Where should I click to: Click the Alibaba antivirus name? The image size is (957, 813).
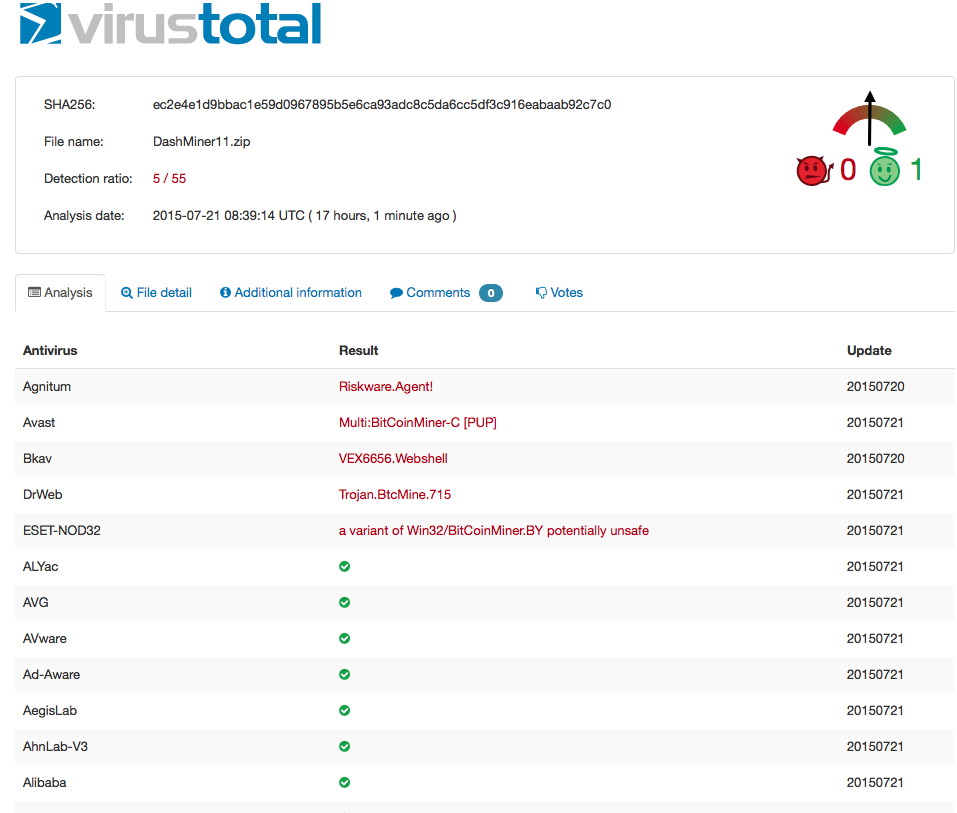tap(45, 783)
